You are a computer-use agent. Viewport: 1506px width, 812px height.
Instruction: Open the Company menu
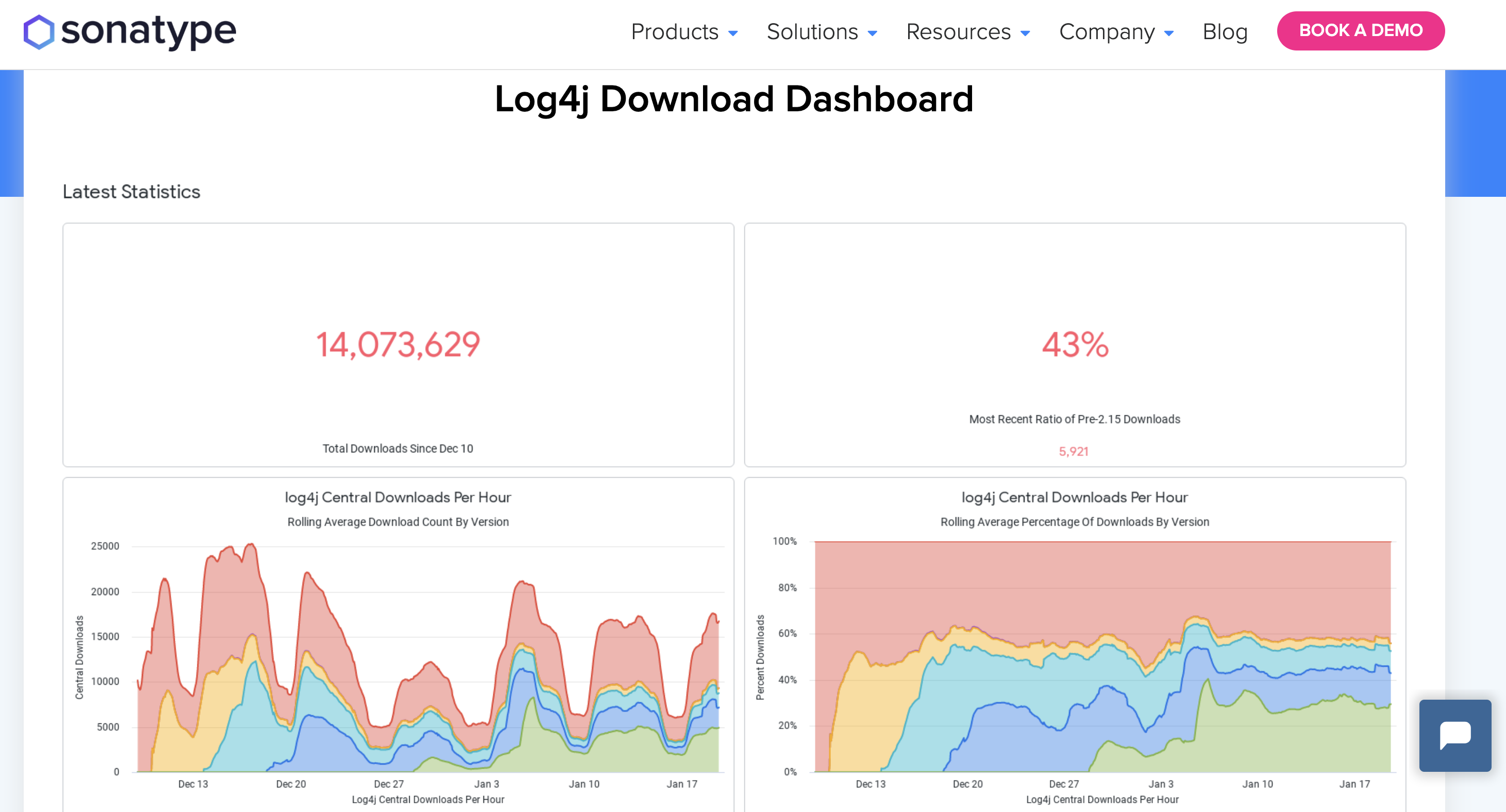point(1107,31)
